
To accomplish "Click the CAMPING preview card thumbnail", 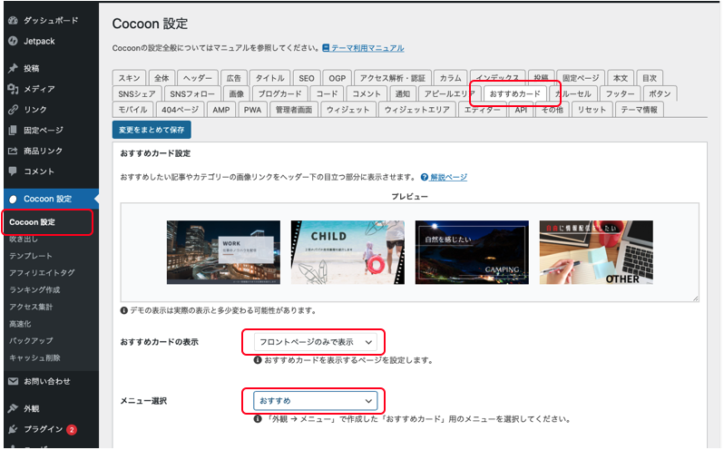I will pos(472,252).
